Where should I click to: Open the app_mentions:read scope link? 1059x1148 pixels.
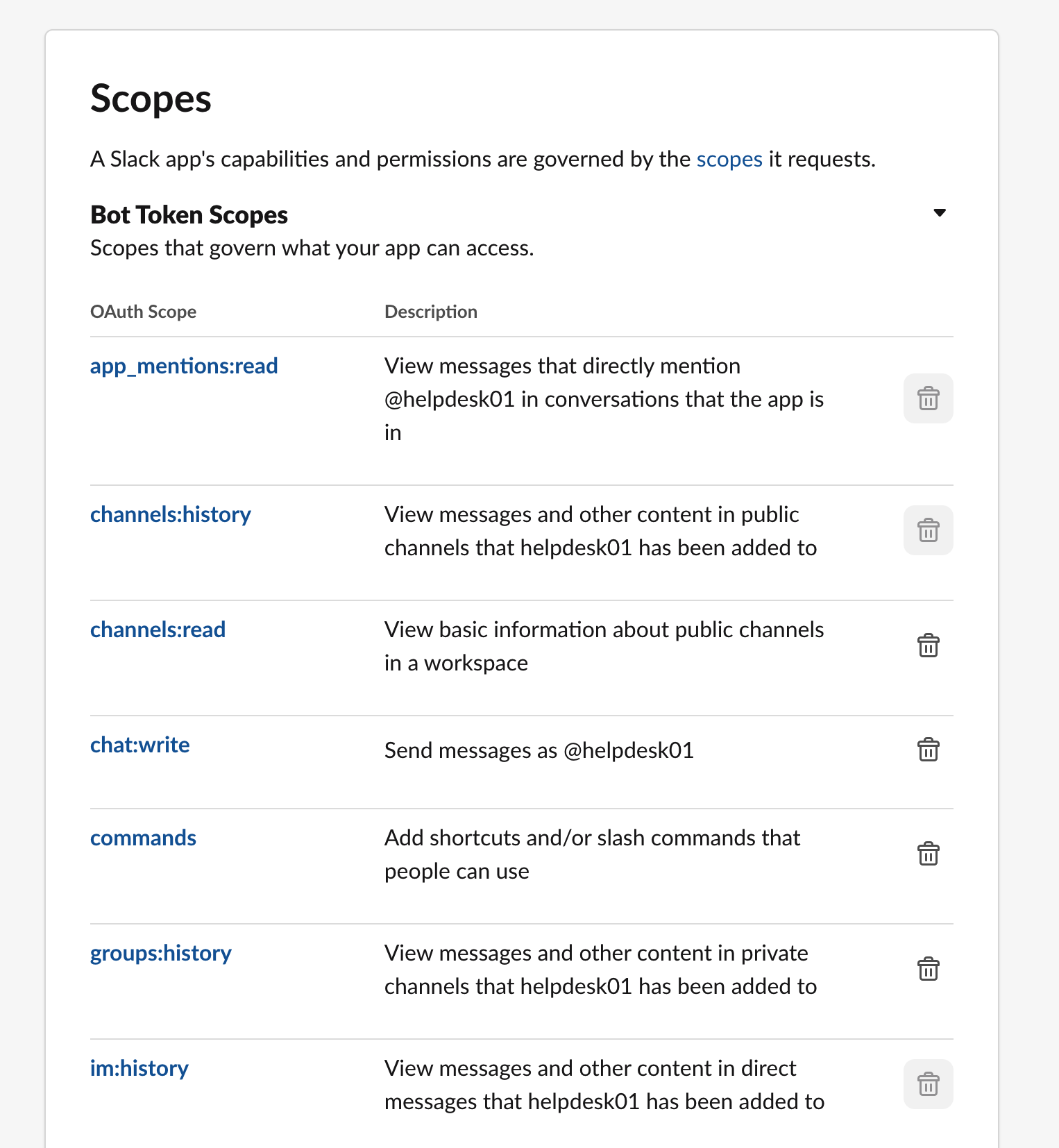(184, 366)
